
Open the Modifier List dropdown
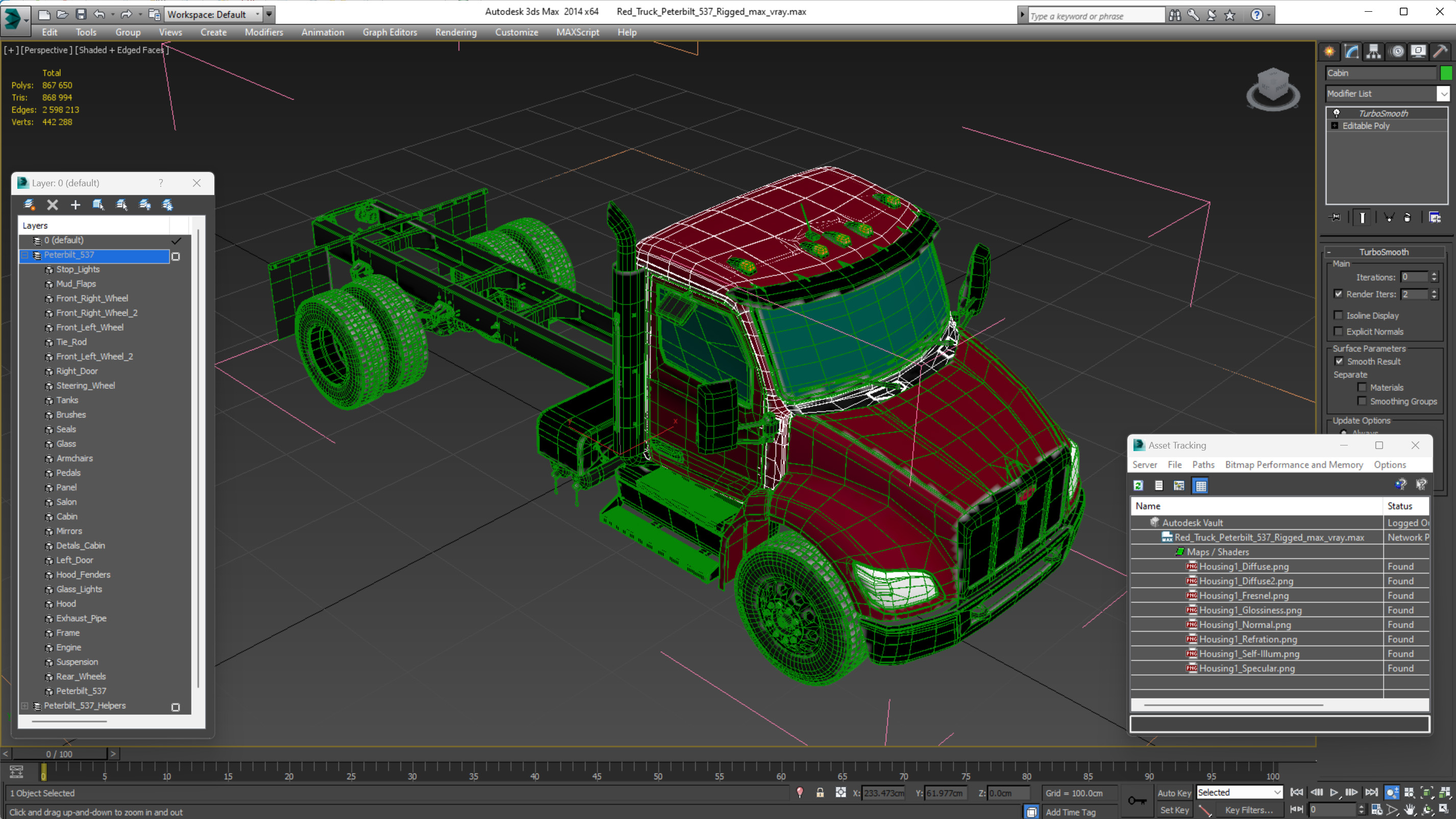tap(1443, 94)
